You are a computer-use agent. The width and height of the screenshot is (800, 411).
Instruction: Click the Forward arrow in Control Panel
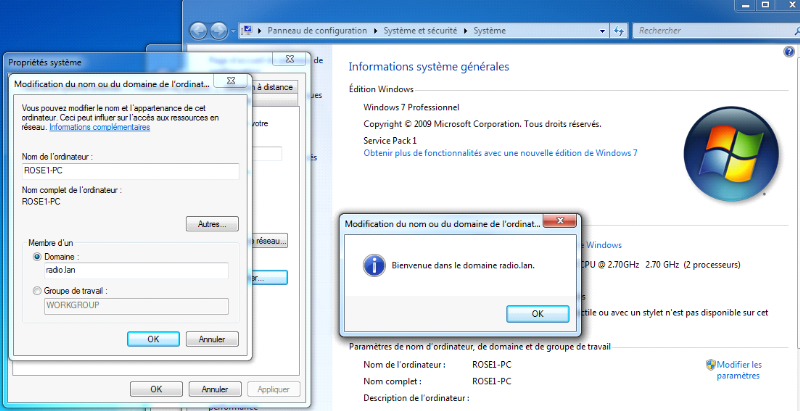coord(218,31)
